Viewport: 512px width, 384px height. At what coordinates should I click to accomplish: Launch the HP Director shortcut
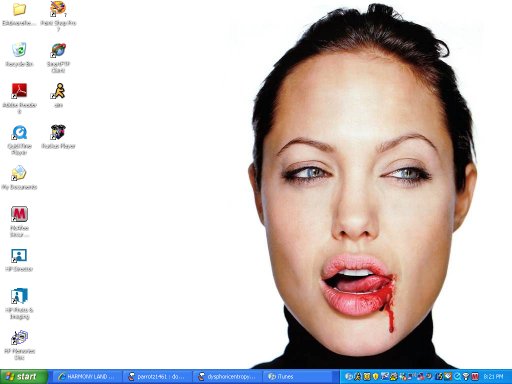pyautogui.click(x=19, y=256)
